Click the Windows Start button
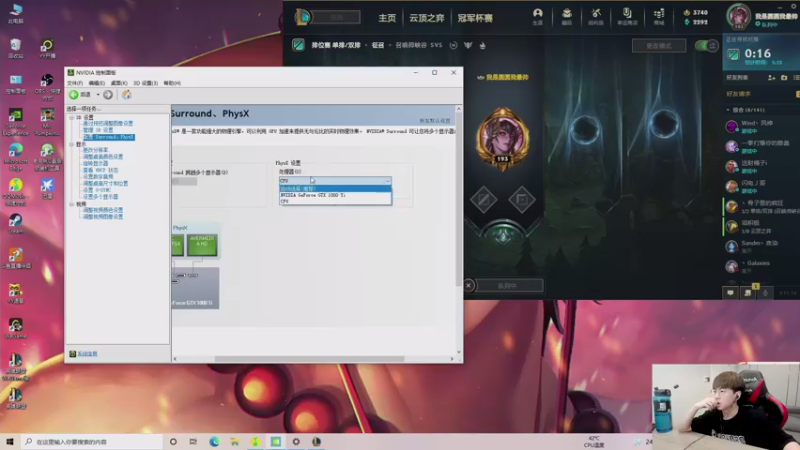The height and width of the screenshot is (450, 800). [x=9, y=441]
